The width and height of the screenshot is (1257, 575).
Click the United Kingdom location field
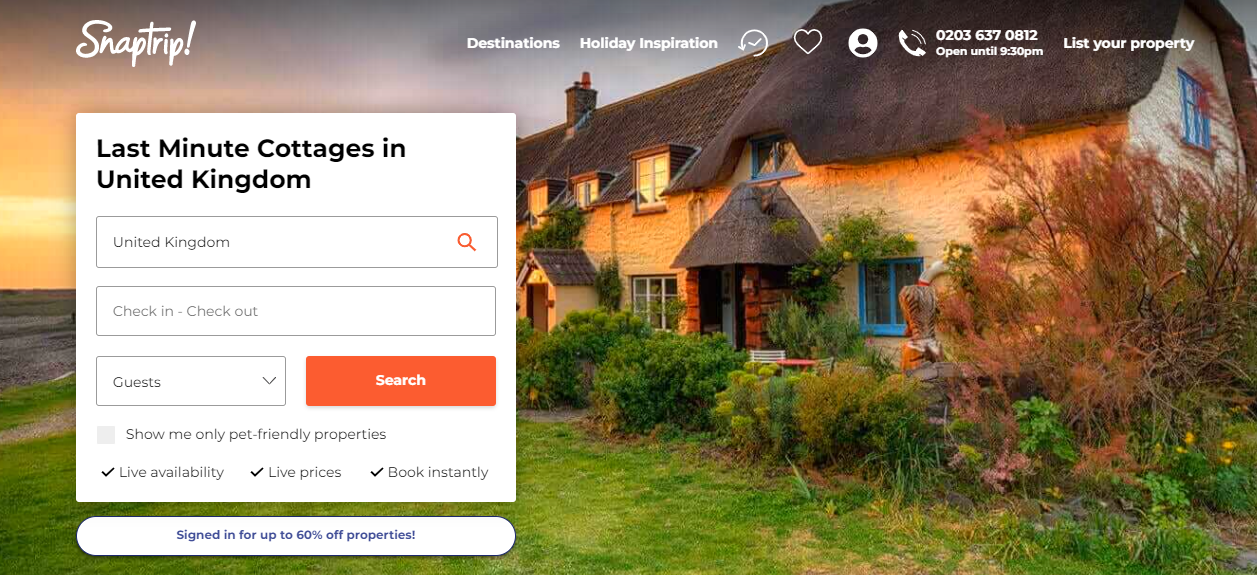pos(297,242)
